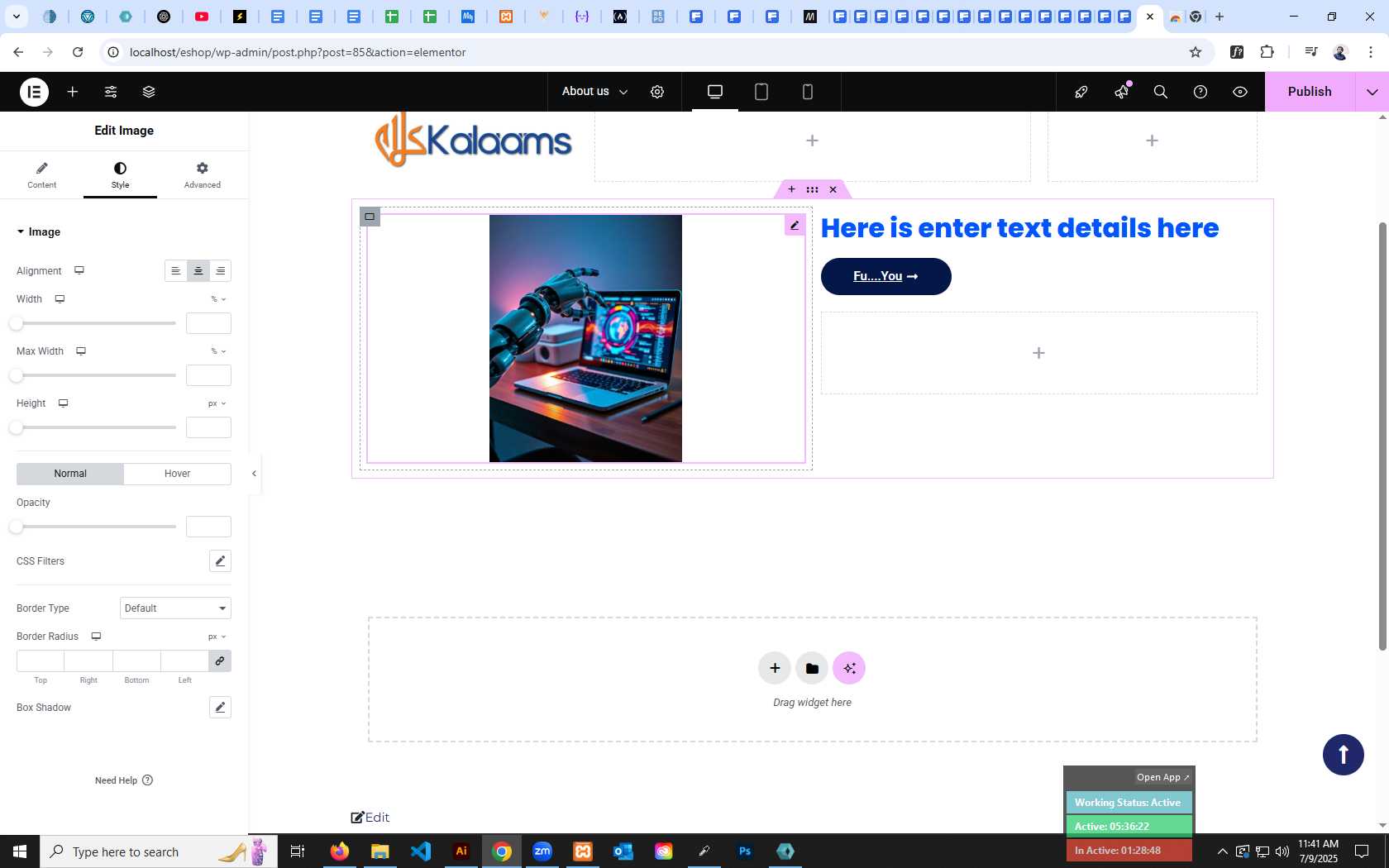Click Add Template folder button

[x=812, y=668]
